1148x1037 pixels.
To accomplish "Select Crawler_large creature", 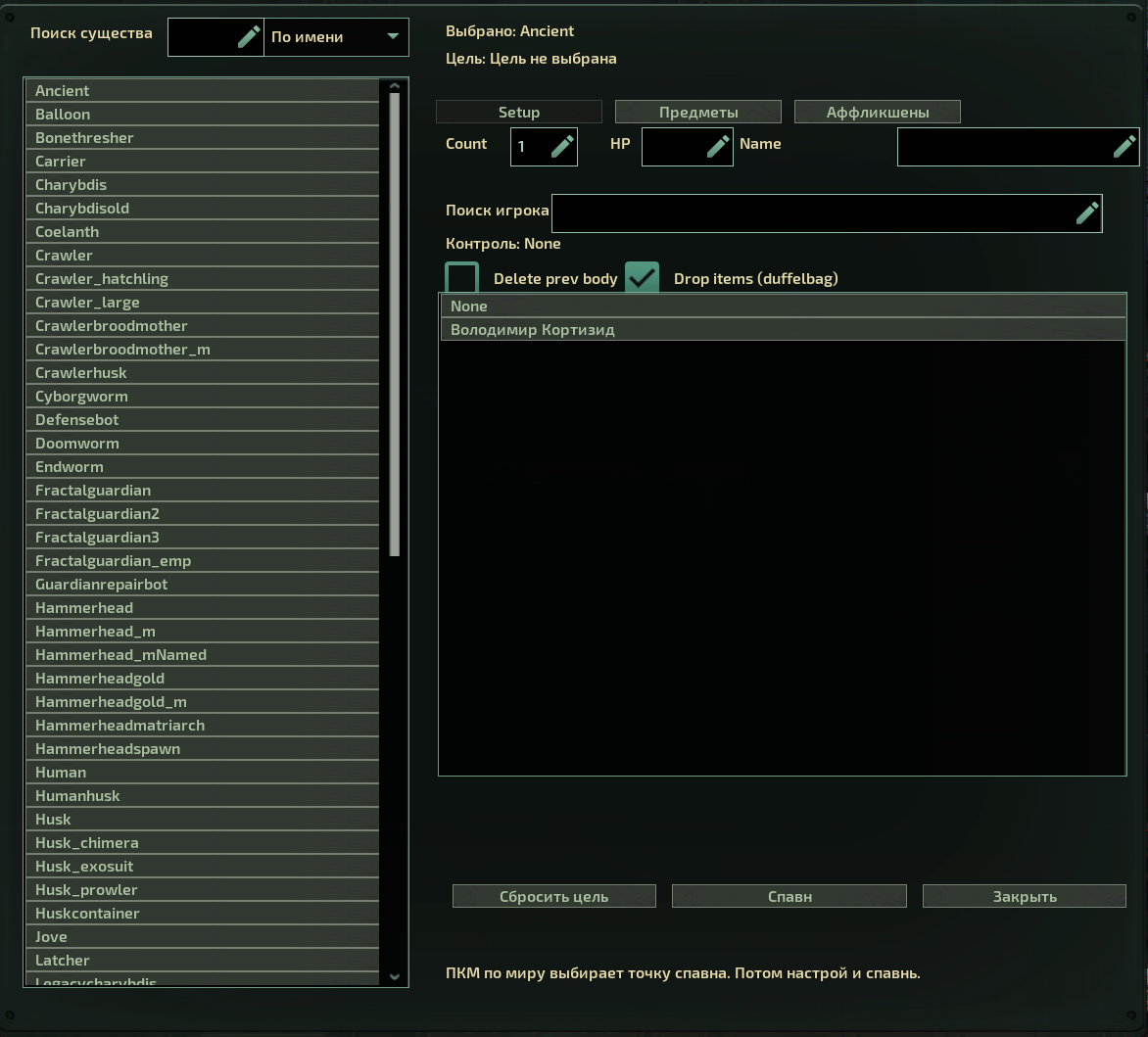I will (203, 302).
